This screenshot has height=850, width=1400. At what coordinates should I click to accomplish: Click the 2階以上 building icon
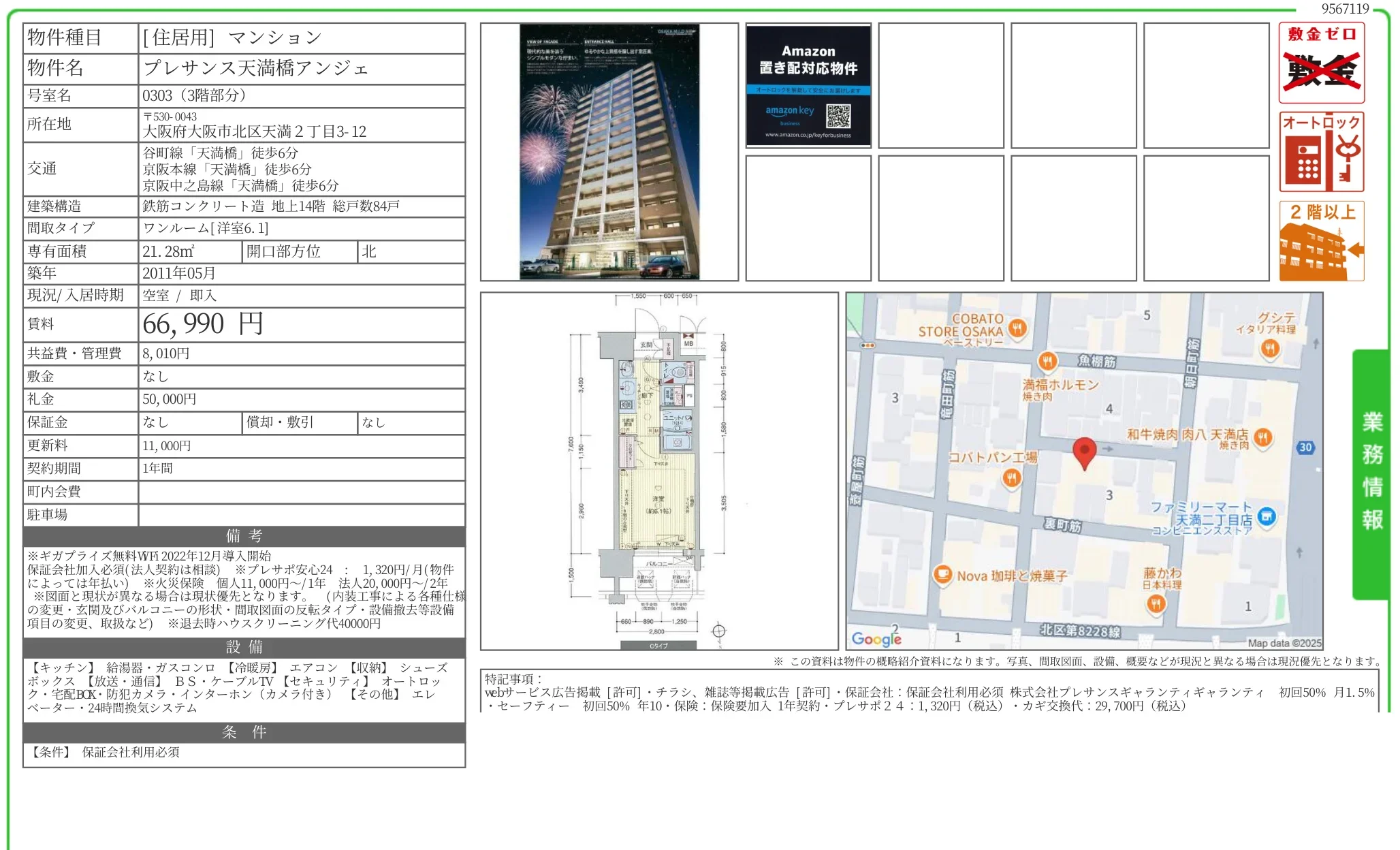(1321, 241)
